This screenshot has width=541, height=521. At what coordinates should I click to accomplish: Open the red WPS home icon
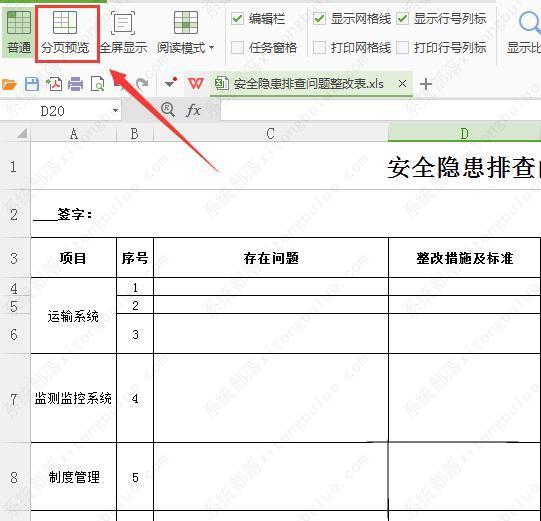tap(196, 83)
